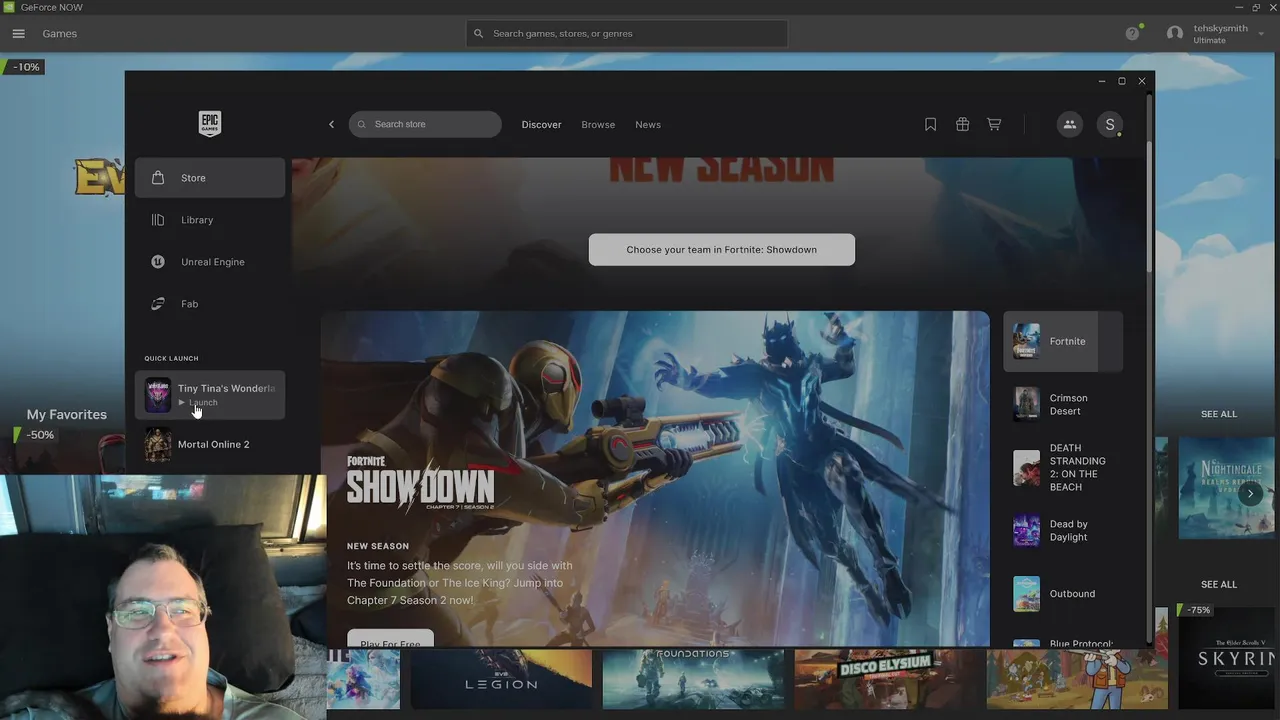Click the Unreal Engine logo icon
Image resolution: width=1280 pixels, height=720 pixels.
158,262
